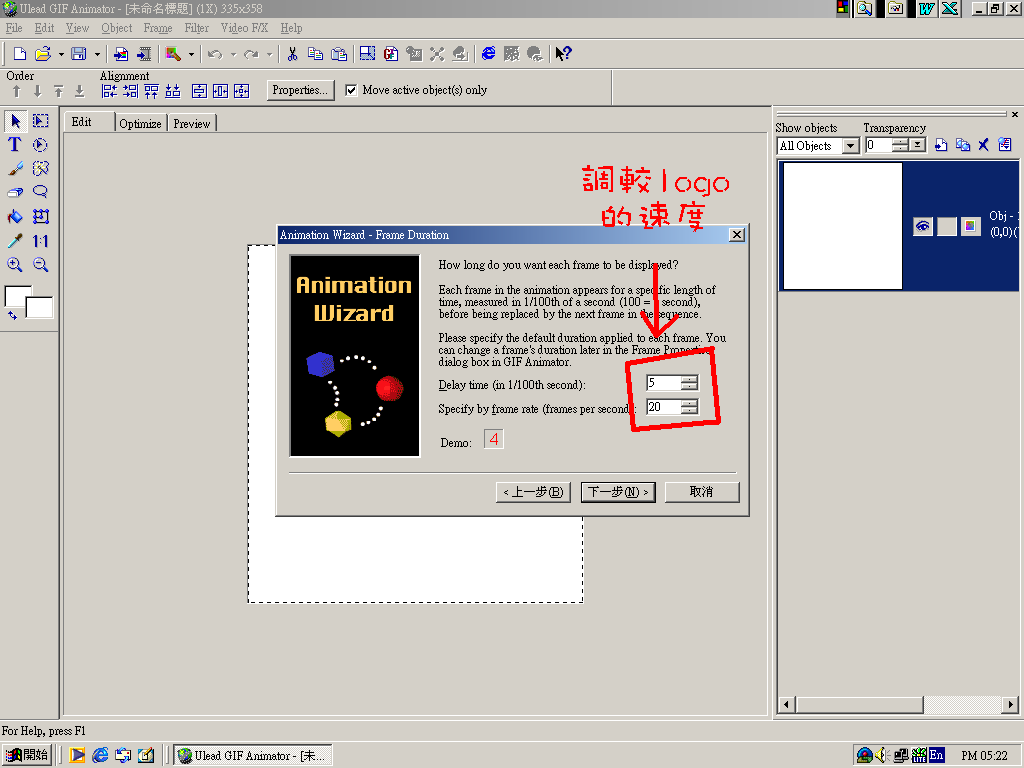Select the Transform tool
1024x768 pixels.
click(40, 216)
